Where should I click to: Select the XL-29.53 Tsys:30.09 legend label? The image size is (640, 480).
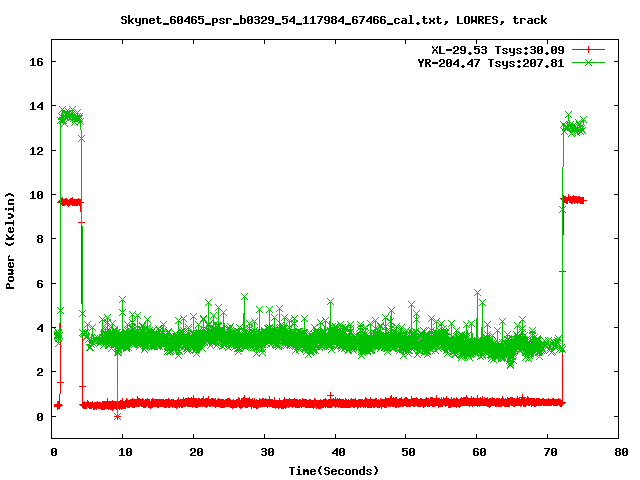498,50
